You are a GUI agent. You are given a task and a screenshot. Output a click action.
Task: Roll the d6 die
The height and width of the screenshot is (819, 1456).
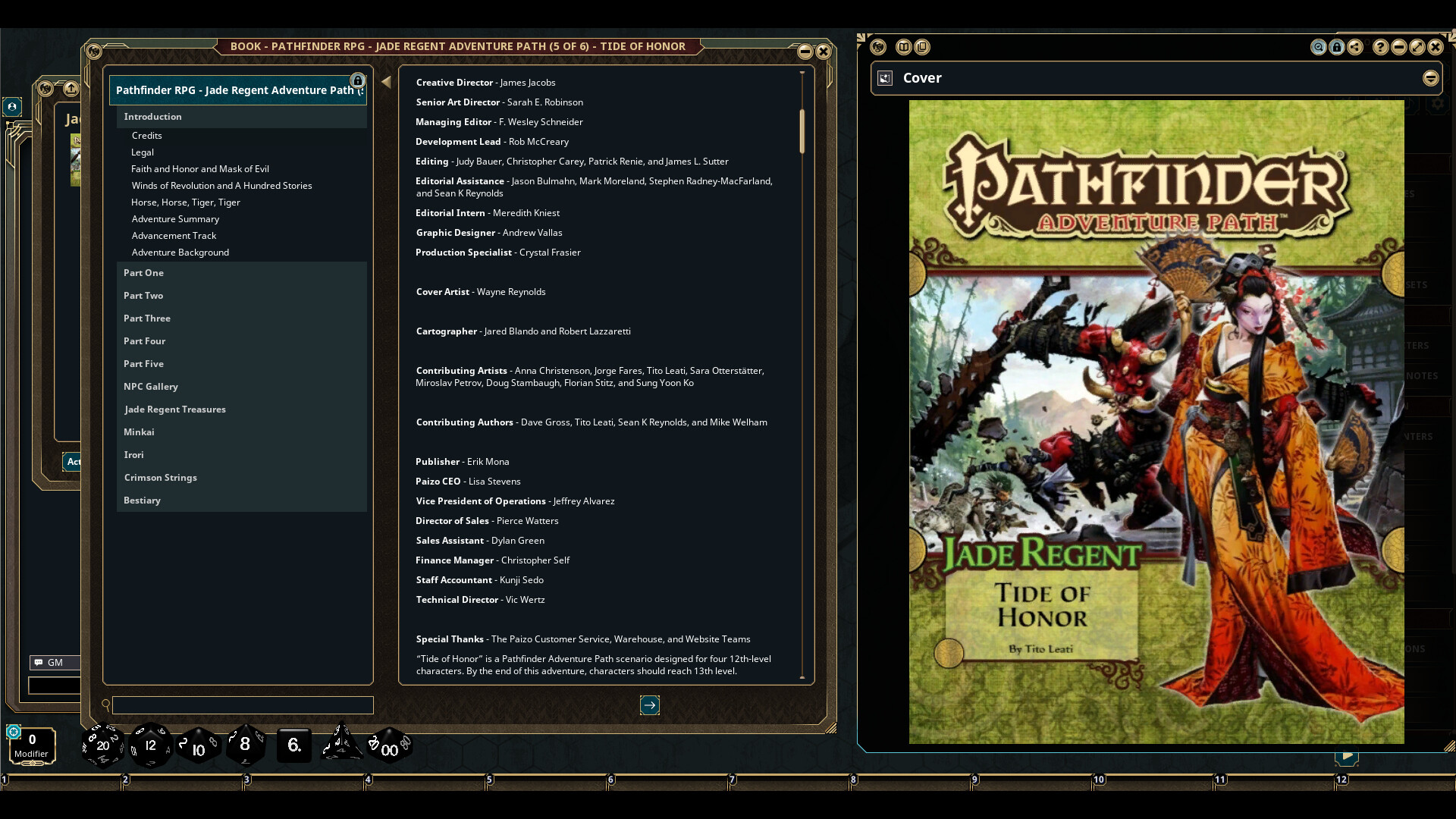pyautogui.click(x=294, y=745)
